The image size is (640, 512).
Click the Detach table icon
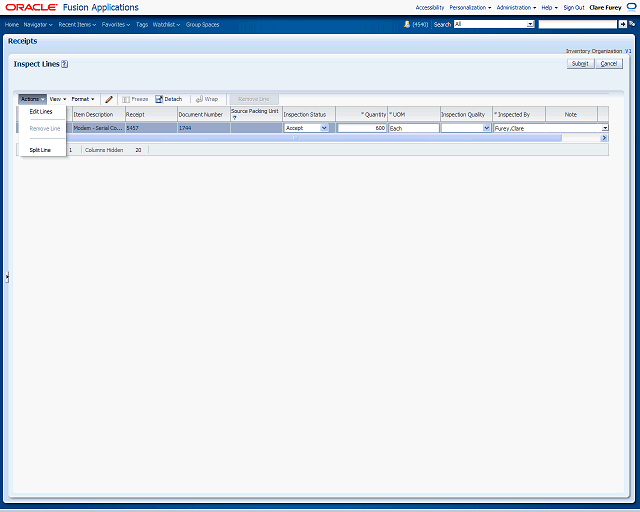[168, 99]
